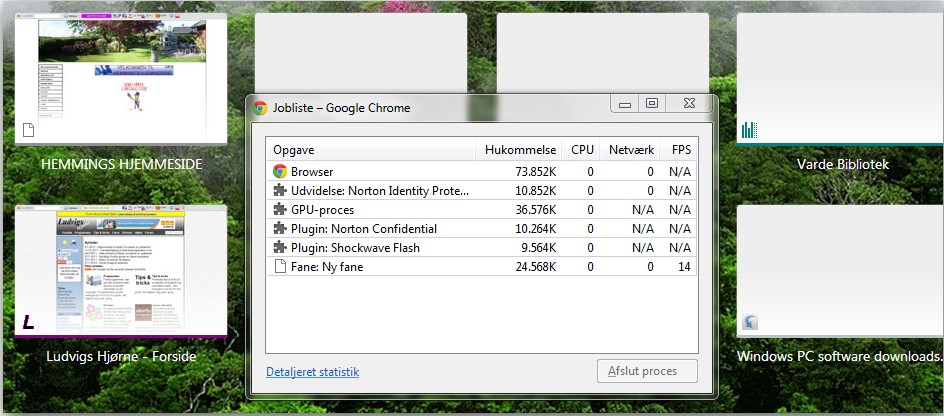Viewport: 944px width, 416px height.
Task: Click the Varde Bibliotek favicon on its thumbnail
Action: point(750,129)
